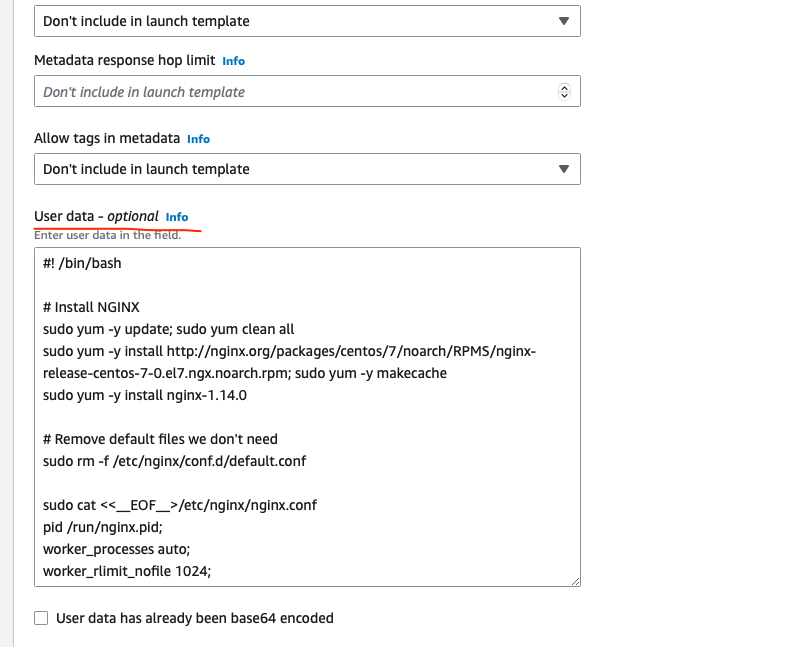Click the arrow of the Allow tags dropdown
Image resolution: width=786 pixels, height=647 pixels.
coord(564,169)
